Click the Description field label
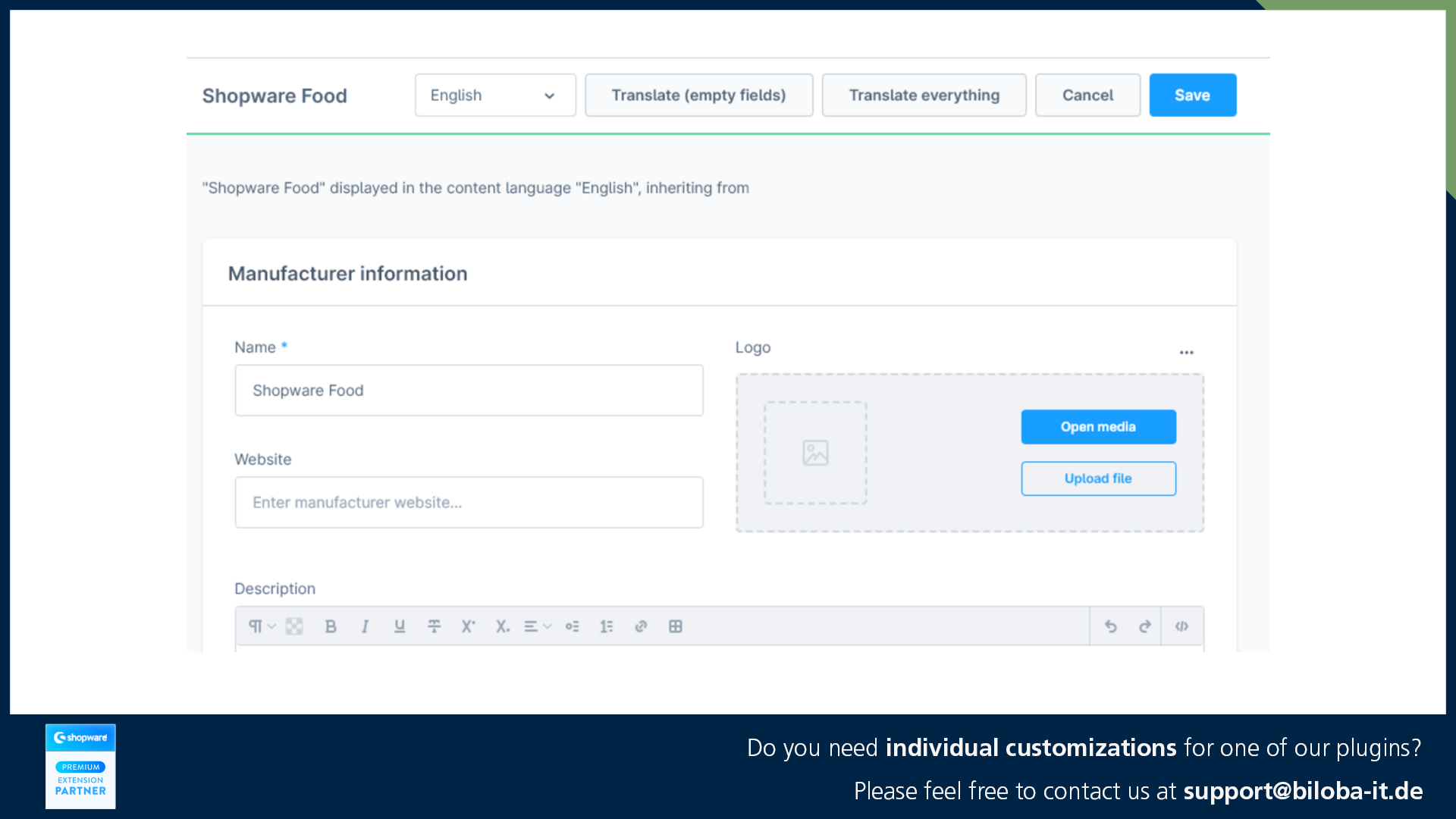1456x819 pixels. click(275, 588)
